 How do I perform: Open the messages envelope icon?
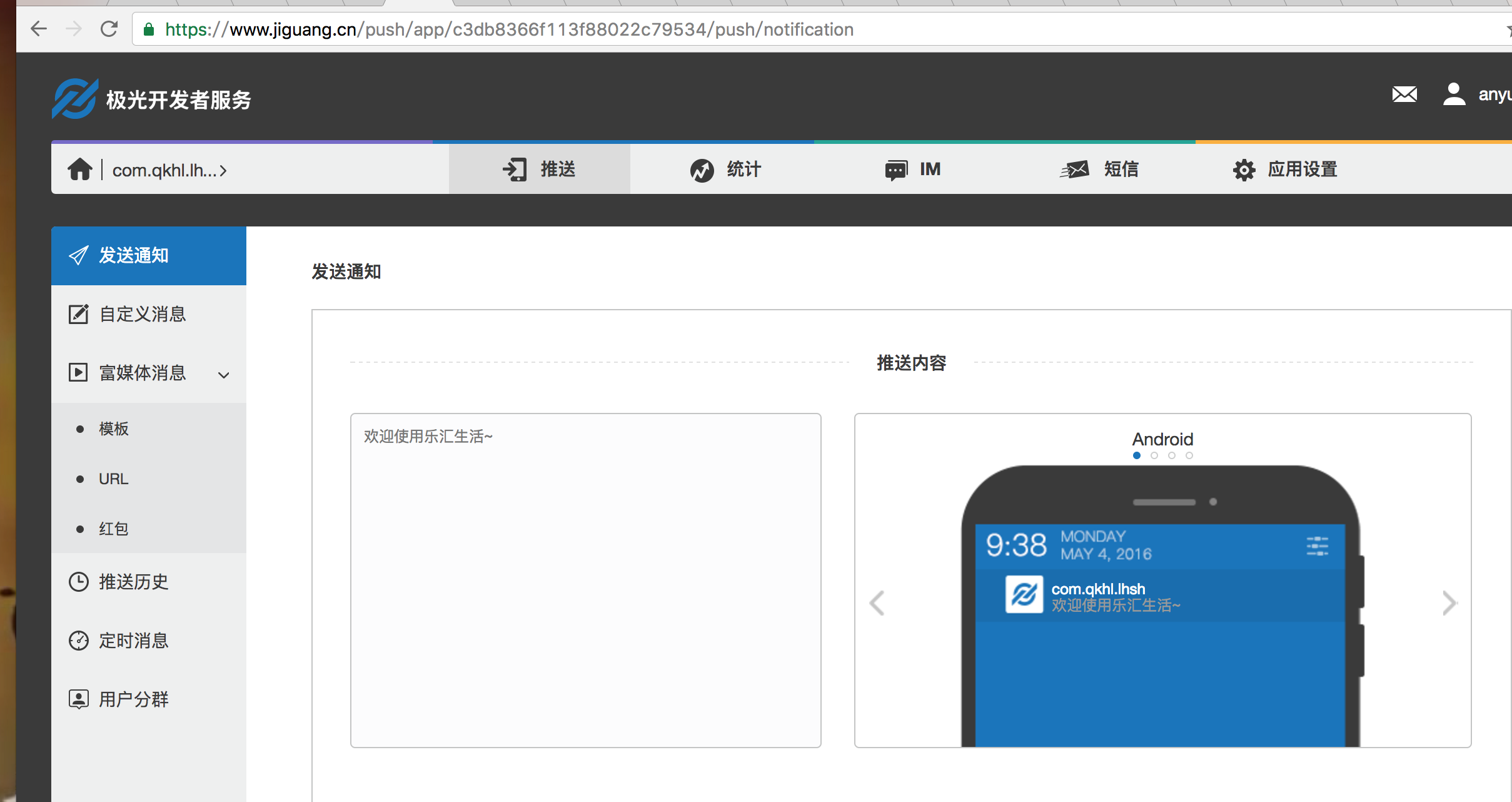pyautogui.click(x=1404, y=94)
